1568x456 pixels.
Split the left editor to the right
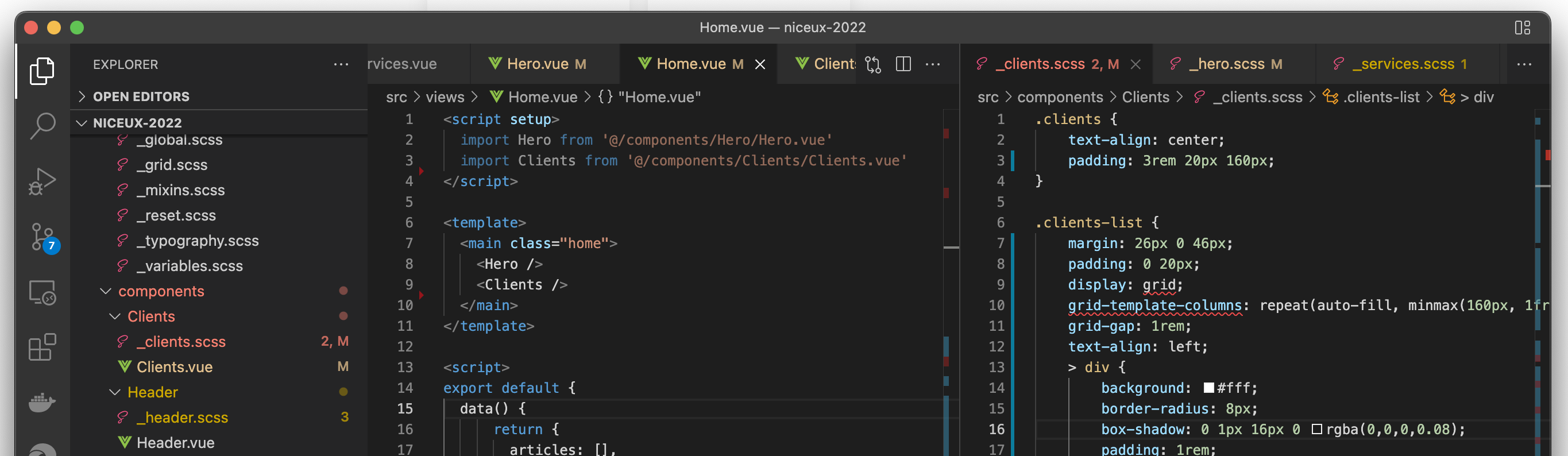click(x=903, y=64)
